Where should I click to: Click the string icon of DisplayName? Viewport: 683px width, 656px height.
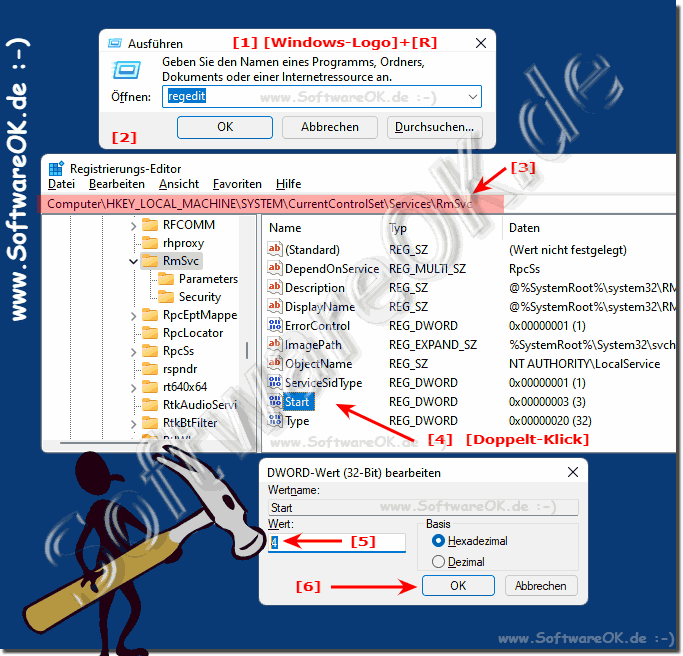click(x=274, y=307)
